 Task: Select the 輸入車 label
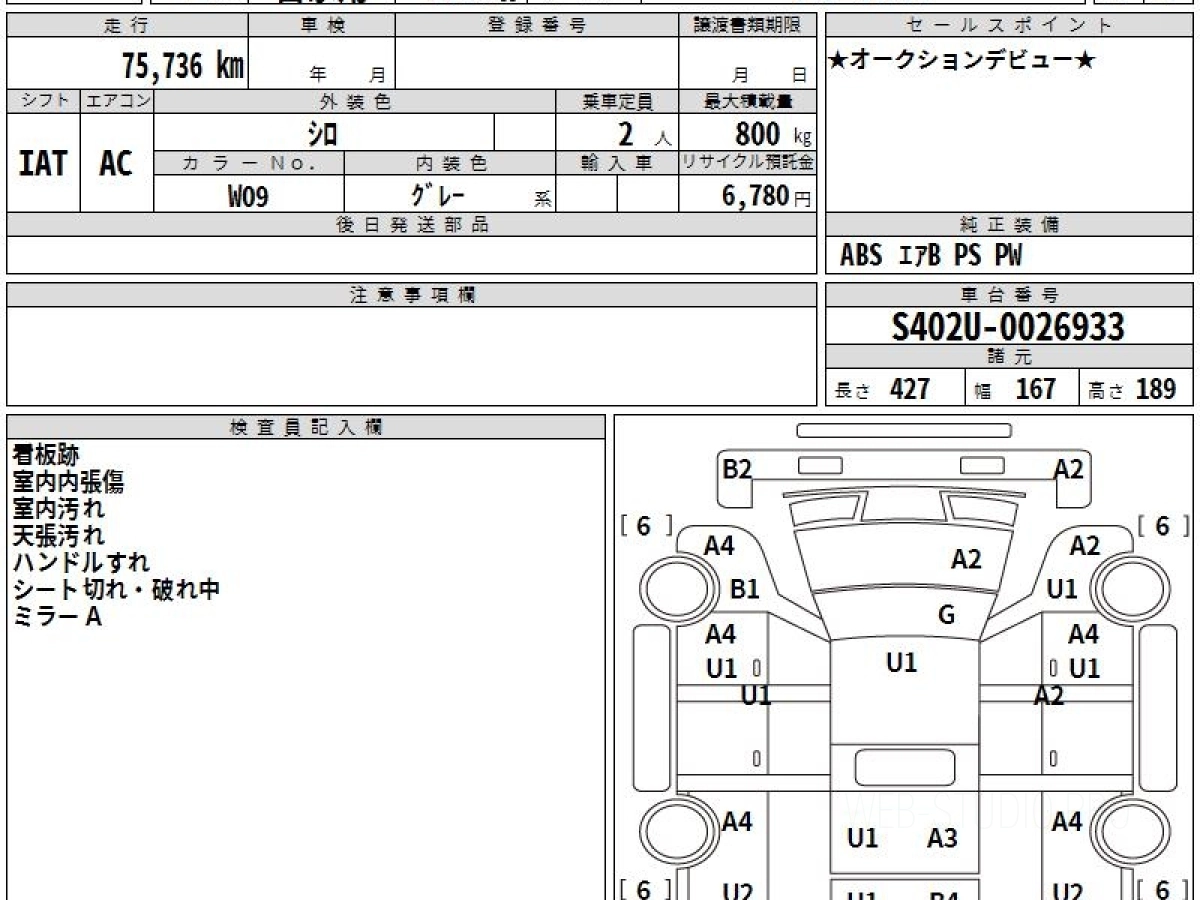point(617,163)
